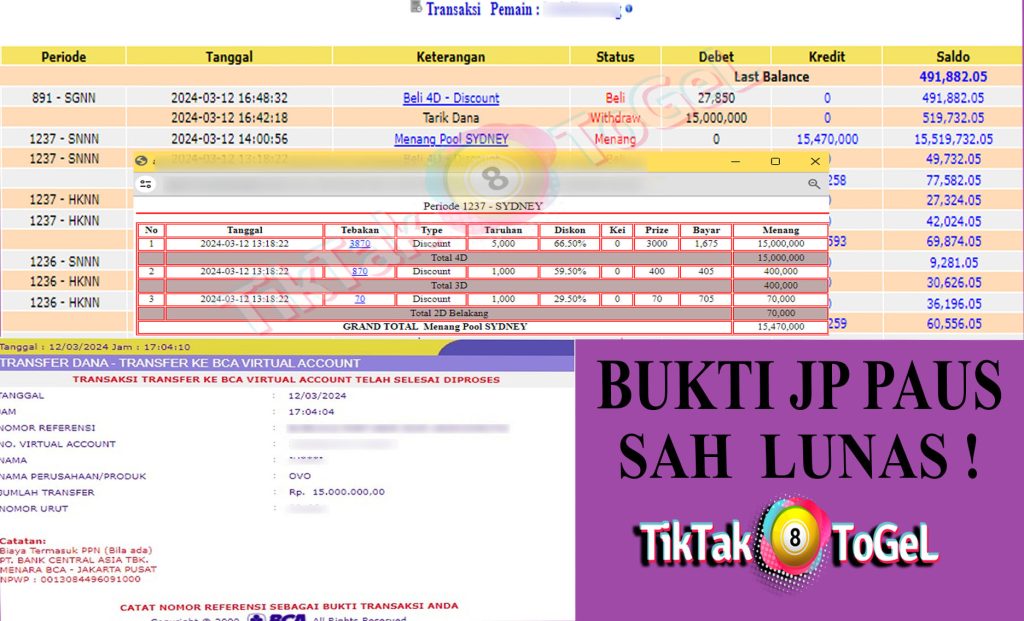Minimize the Periode 1237 popup window
This screenshot has width=1024, height=621.
click(735, 161)
